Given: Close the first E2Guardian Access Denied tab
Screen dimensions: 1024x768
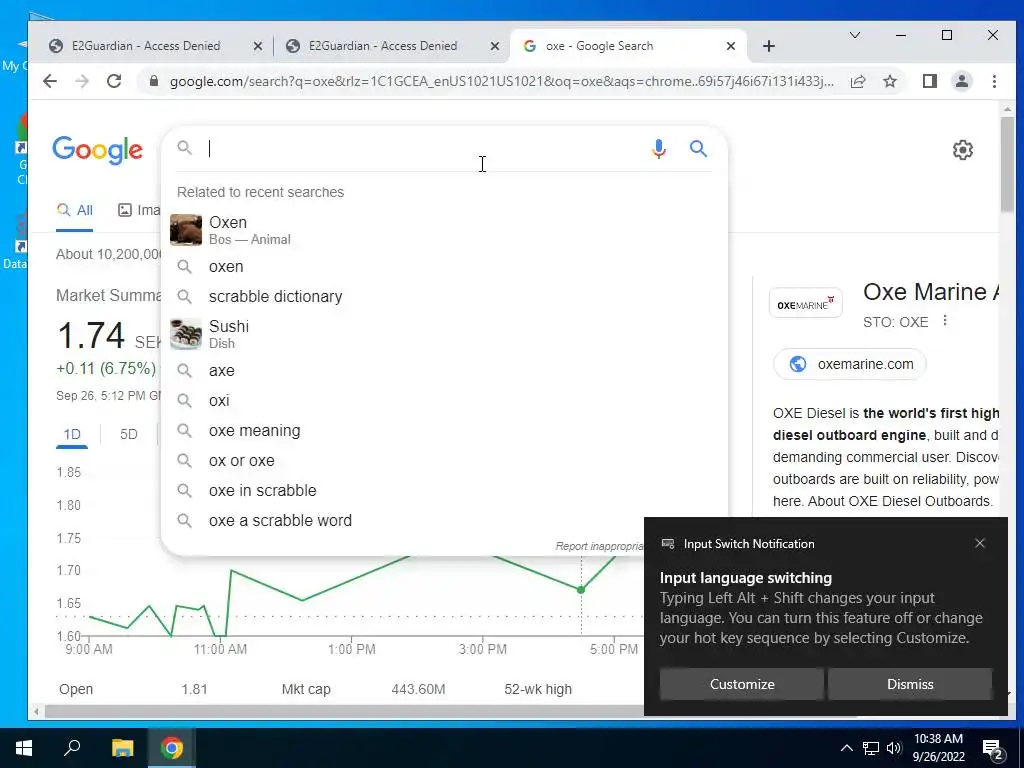Looking at the screenshot, I should coord(258,46).
